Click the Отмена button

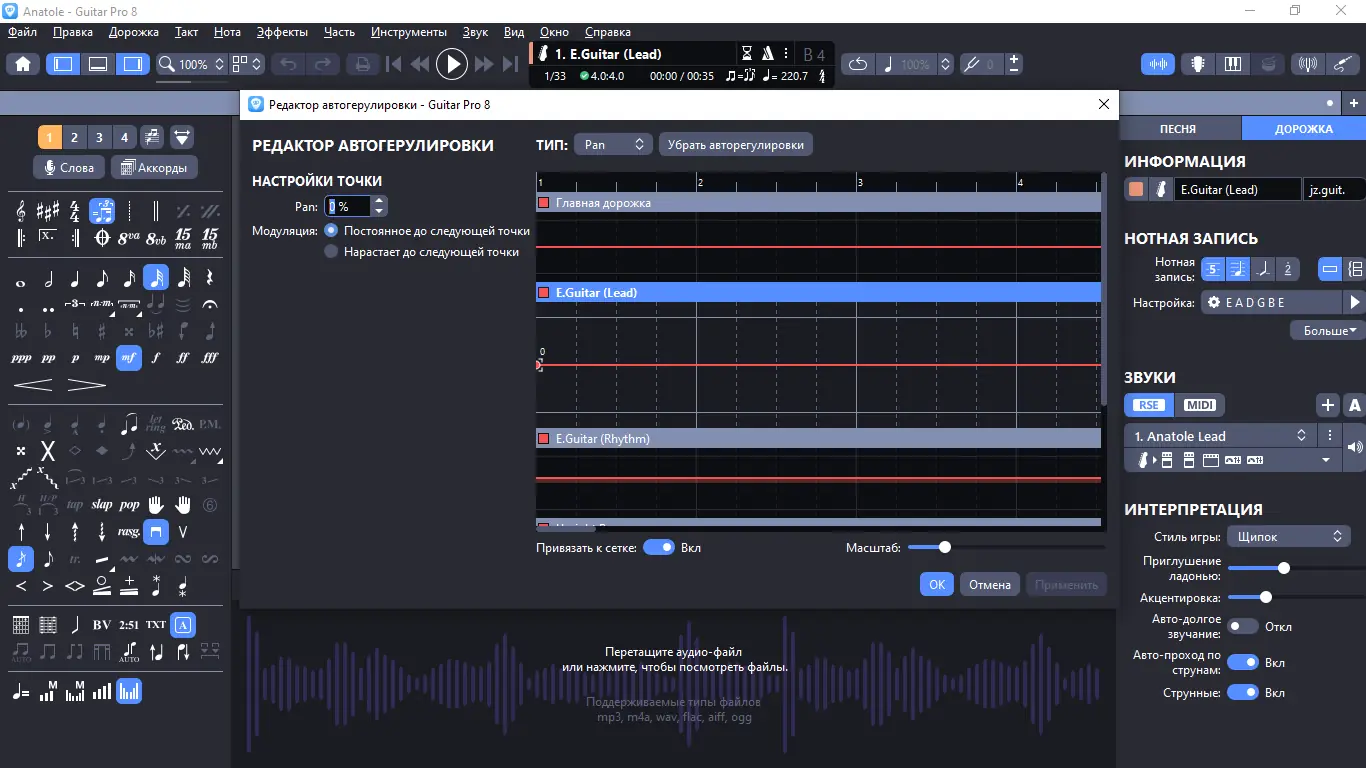click(x=990, y=585)
